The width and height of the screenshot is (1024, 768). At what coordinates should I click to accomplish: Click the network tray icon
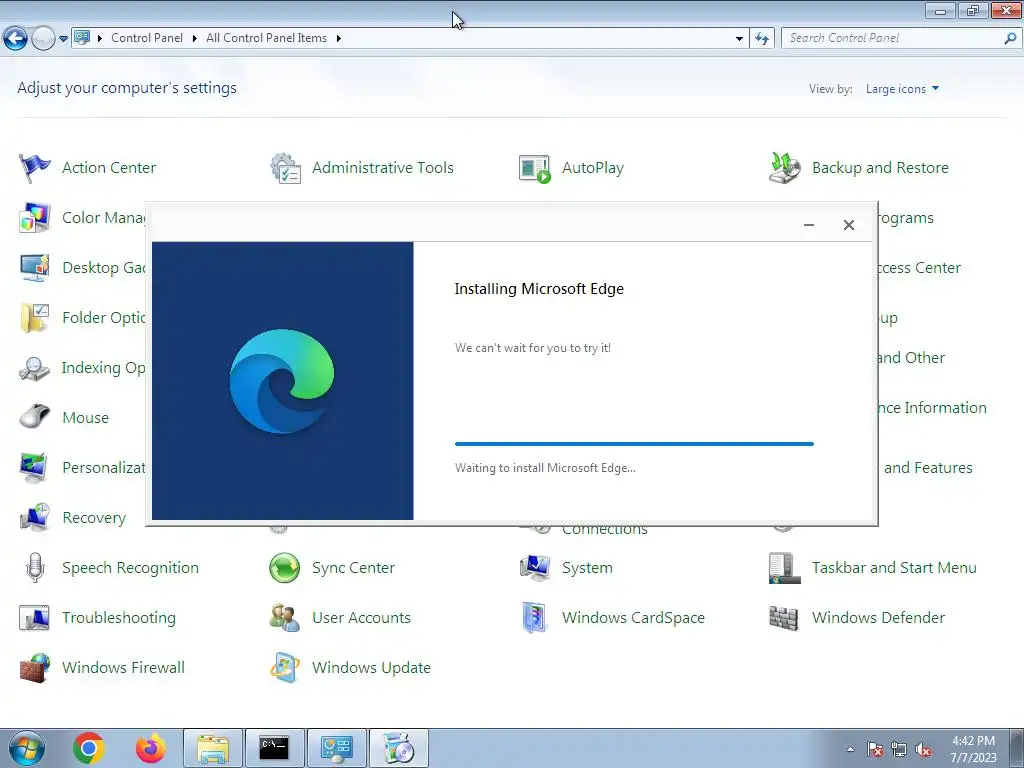click(x=899, y=750)
